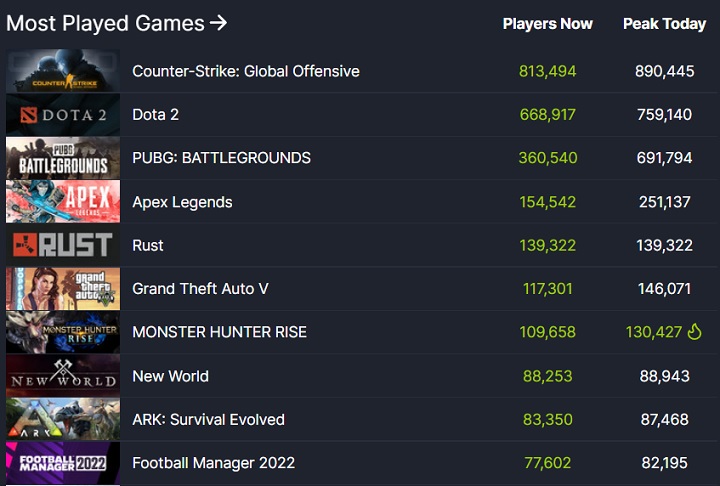Viewport: 720px width, 486px height.
Task: Open the Counter-Strike: Global Offensive title link
Action: click(x=246, y=71)
